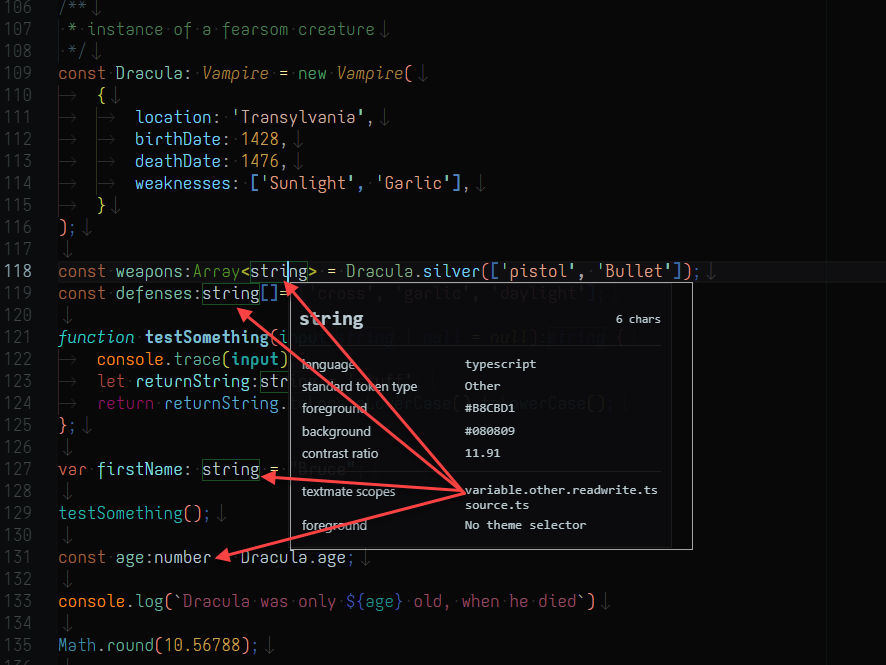Click 'string' heading in the token inspector

[331, 319]
